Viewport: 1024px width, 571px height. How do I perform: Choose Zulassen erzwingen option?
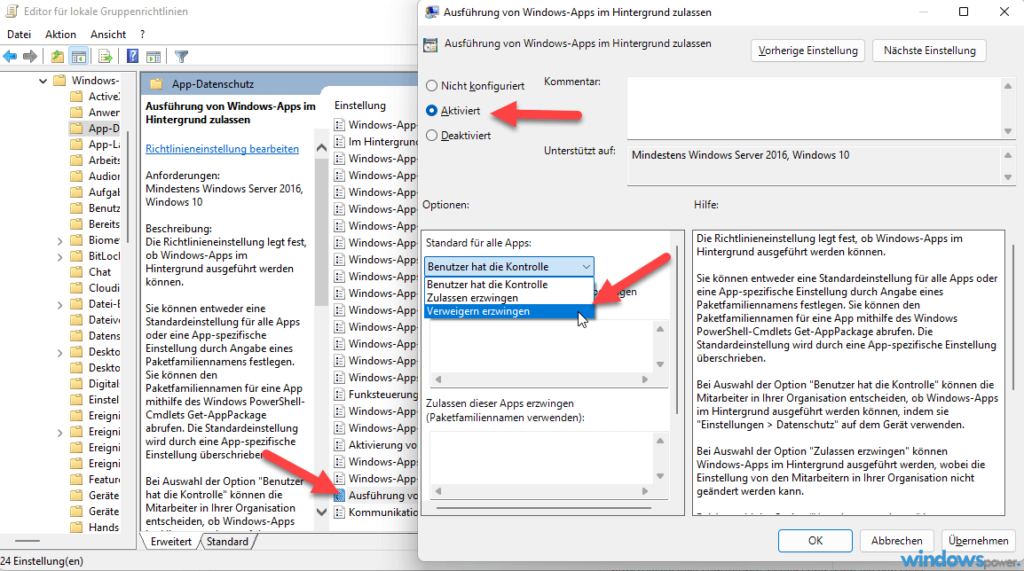point(509,298)
